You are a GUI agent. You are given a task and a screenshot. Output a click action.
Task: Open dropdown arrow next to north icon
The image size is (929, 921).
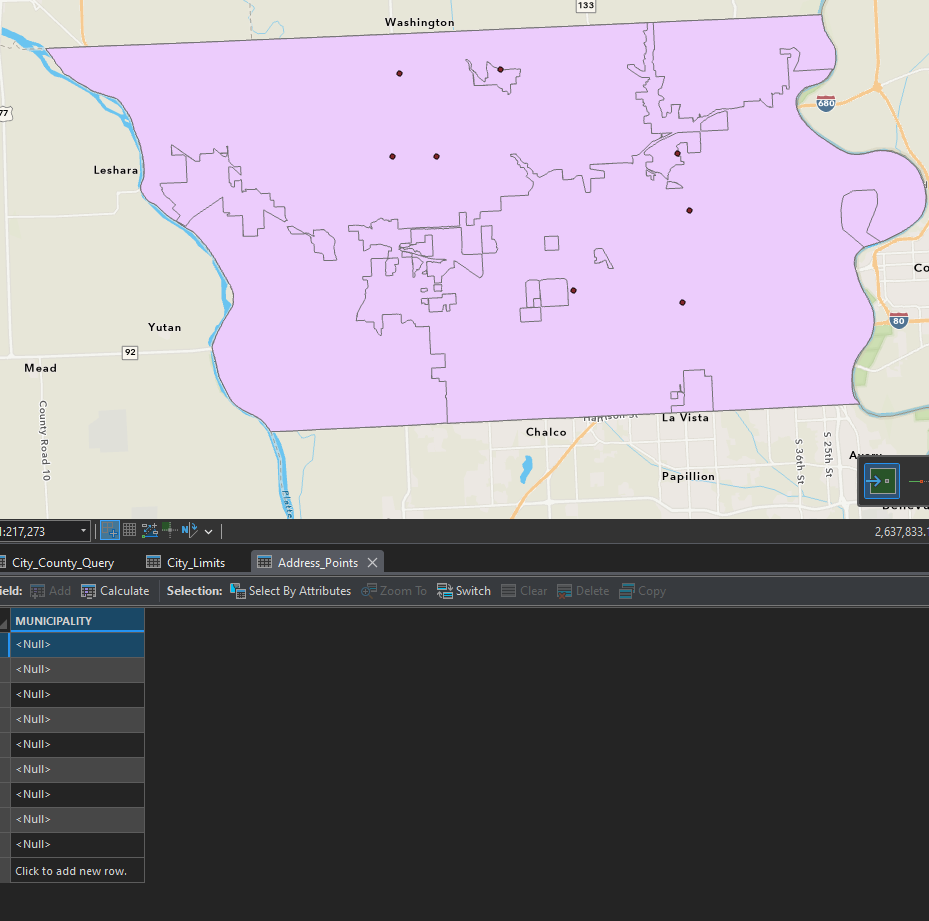pos(208,531)
